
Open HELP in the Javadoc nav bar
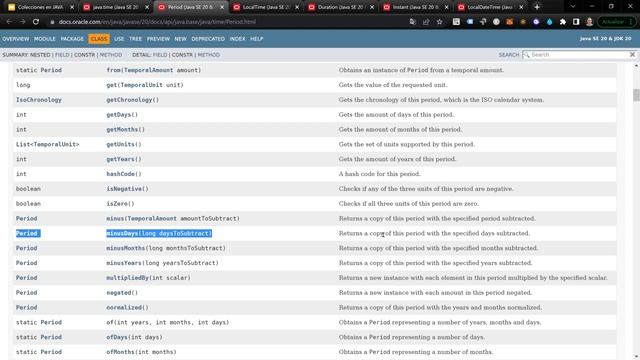click(x=256, y=39)
